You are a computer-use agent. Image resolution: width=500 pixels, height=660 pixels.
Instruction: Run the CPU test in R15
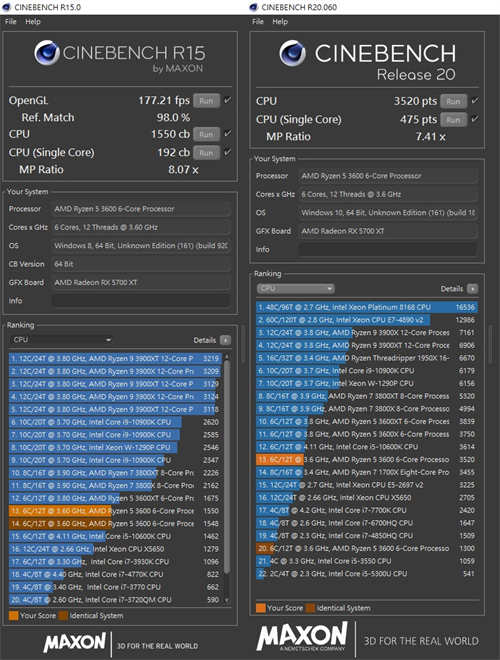(206, 134)
